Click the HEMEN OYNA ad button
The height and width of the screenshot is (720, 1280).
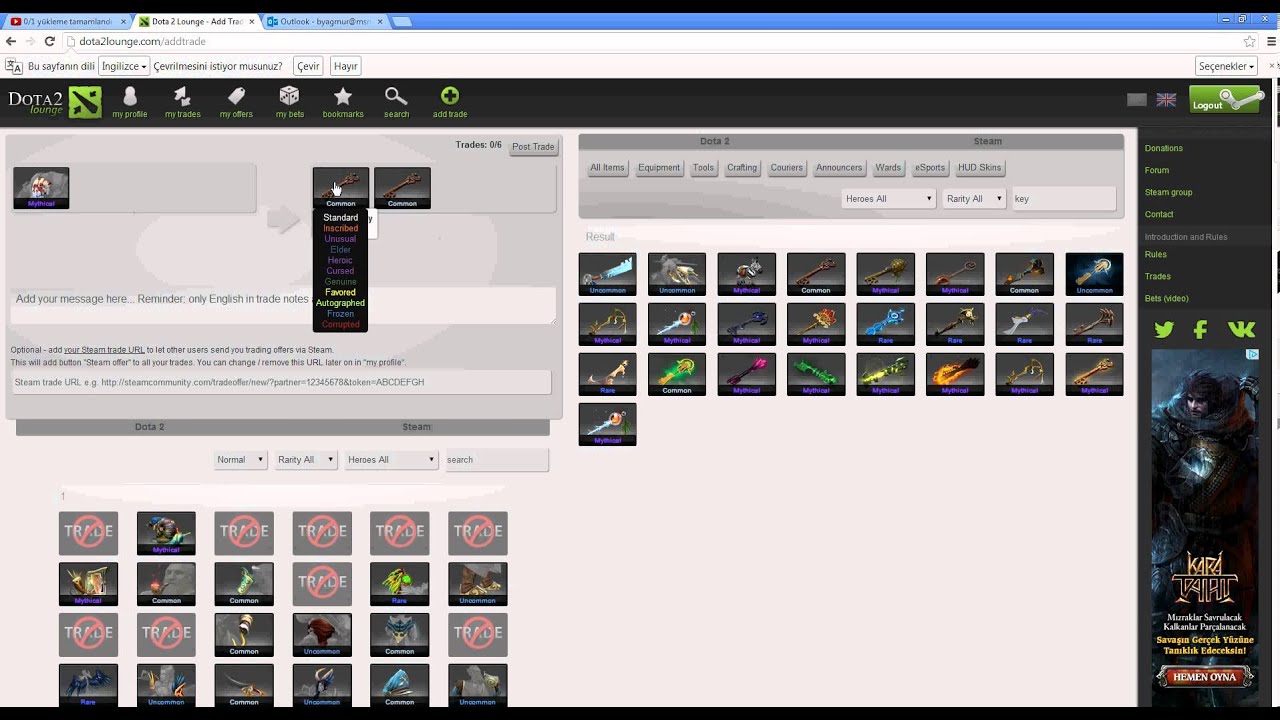[1205, 677]
